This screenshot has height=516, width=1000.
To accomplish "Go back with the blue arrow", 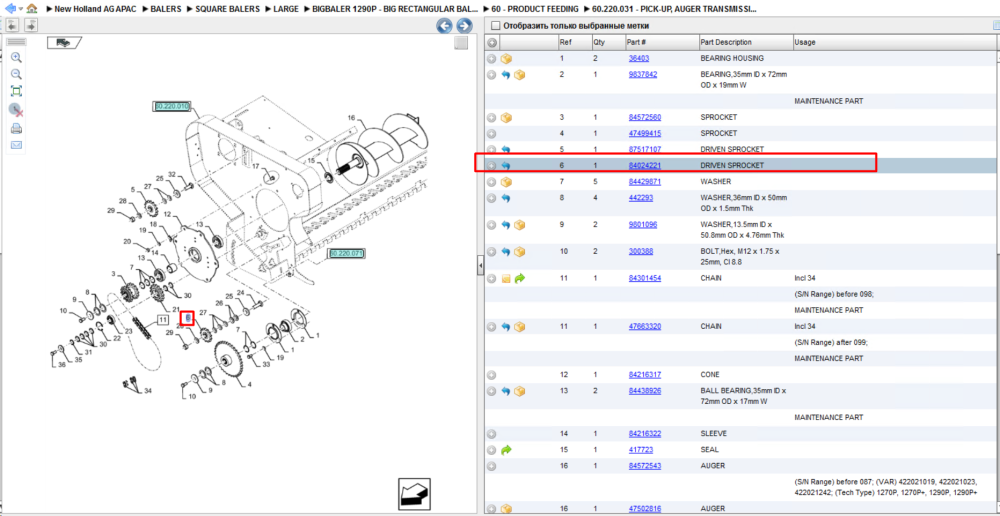I will click(x=10, y=9).
